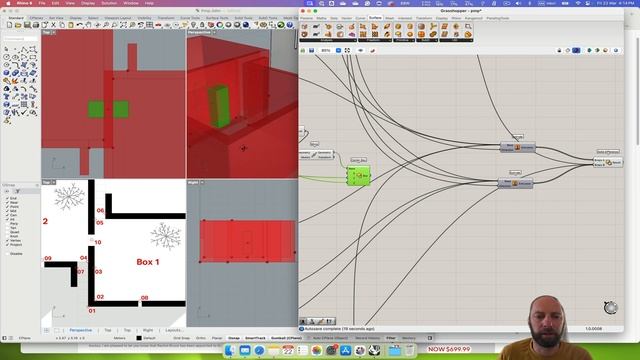Click Open folder icon in Rhino toolbar

click(18, 25)
